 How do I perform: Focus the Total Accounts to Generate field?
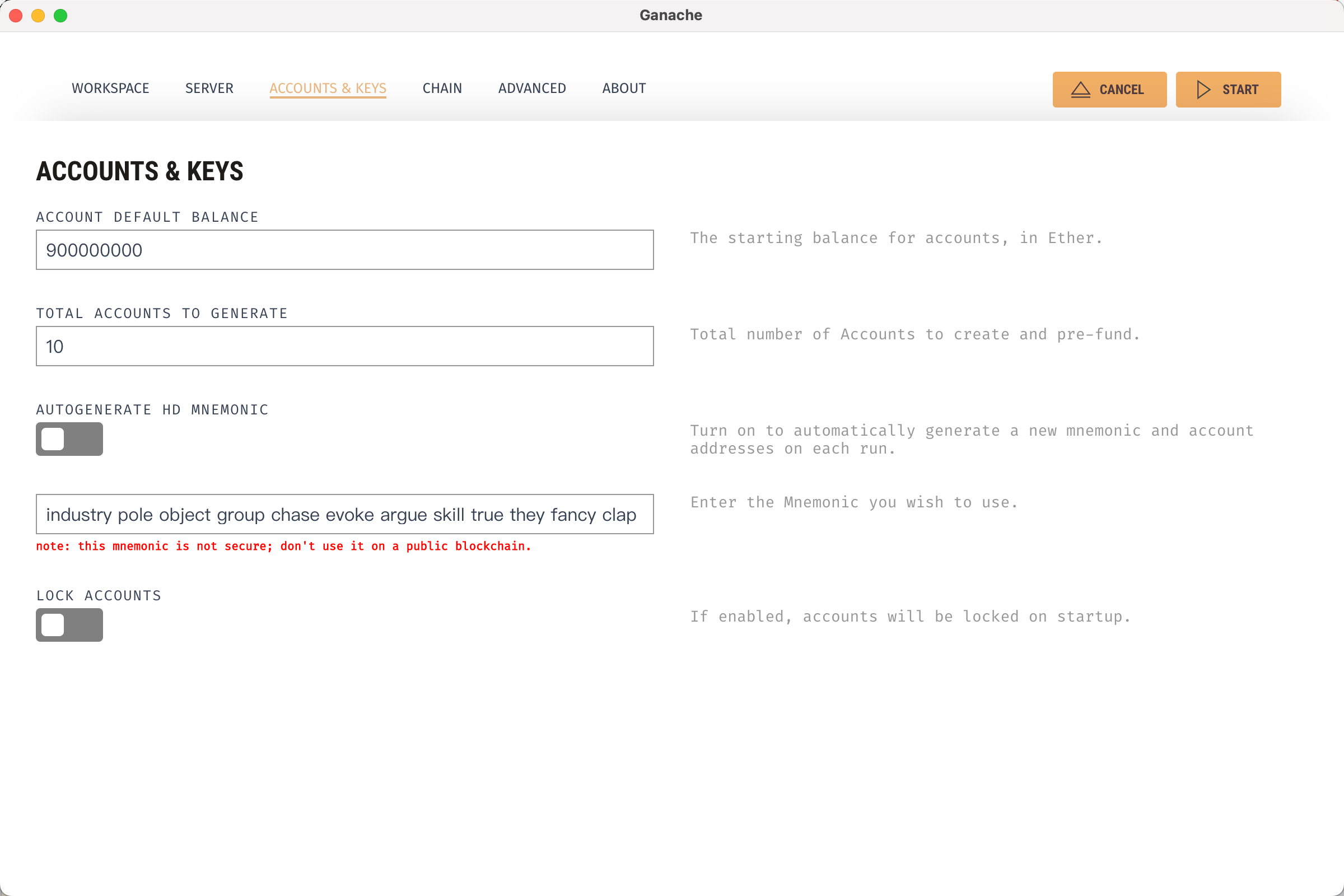pos(344,346)
